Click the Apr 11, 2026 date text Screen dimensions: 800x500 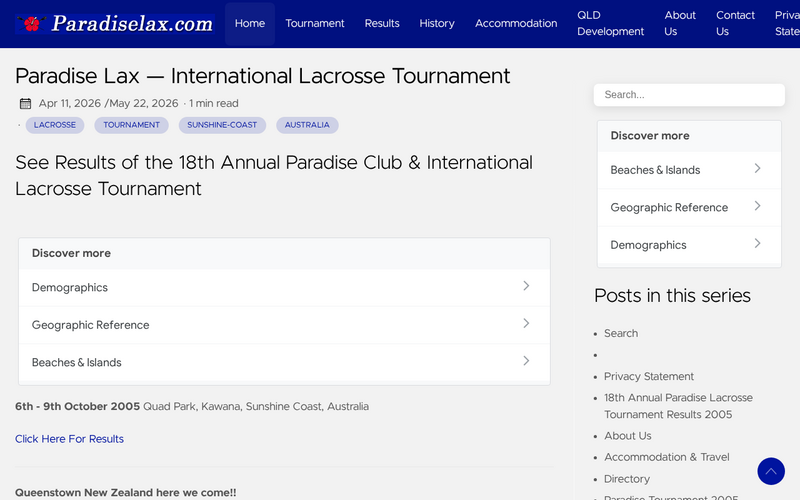(x=70, y=104)
